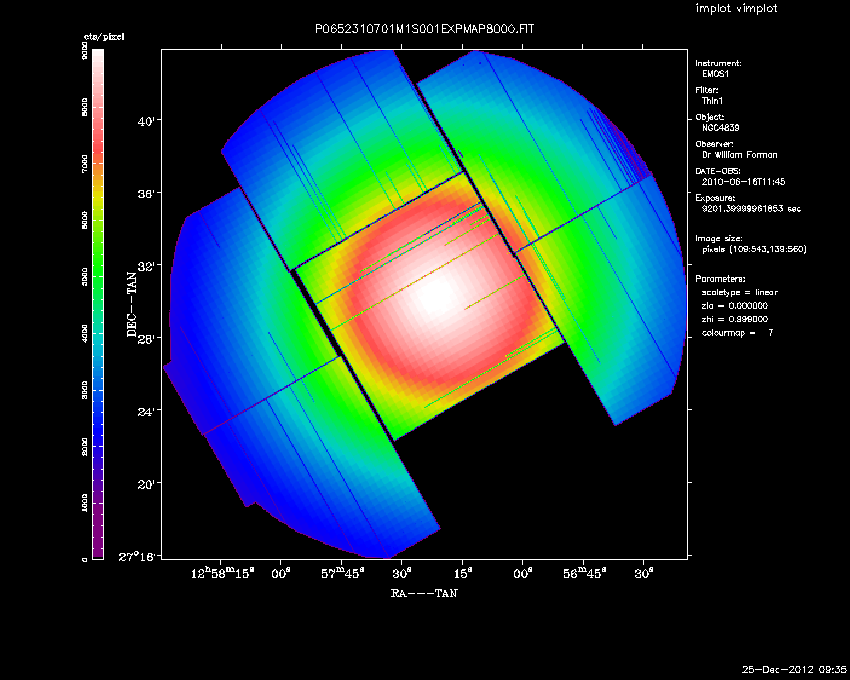Click the 20' declination tick label

tap(146, 484)
